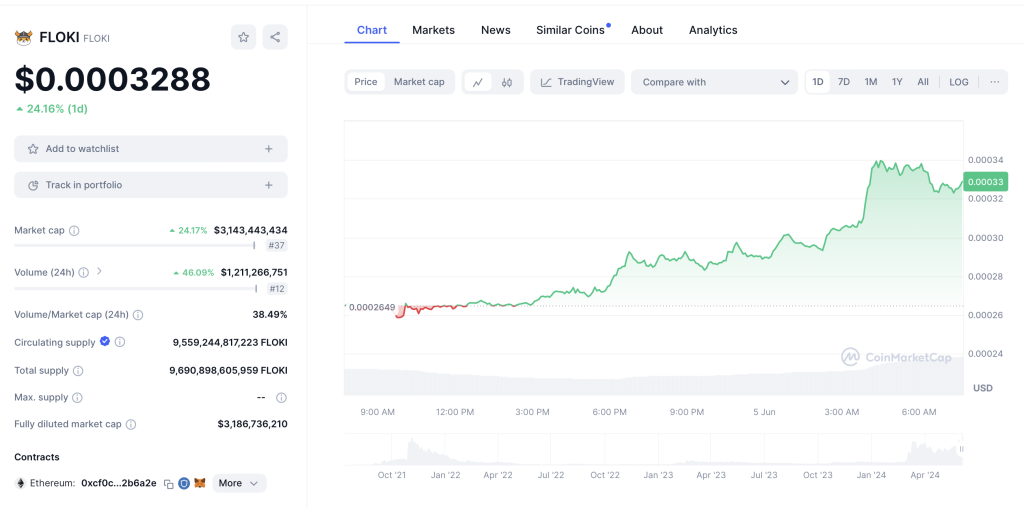Click the Jan '24 mark on mini timeline
This screenshot has height=508, width=1024.
[871, 475]
